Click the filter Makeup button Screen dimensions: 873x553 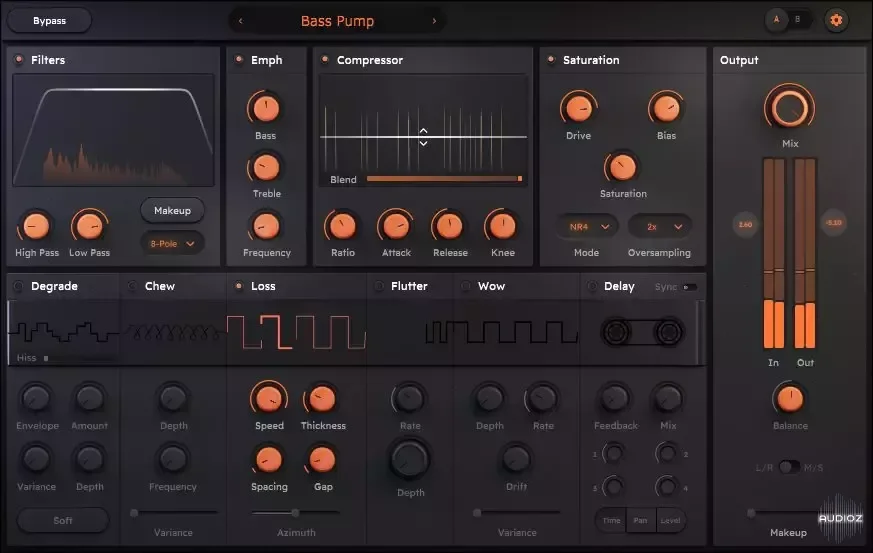pyautogui.click(x=172, y=211)
